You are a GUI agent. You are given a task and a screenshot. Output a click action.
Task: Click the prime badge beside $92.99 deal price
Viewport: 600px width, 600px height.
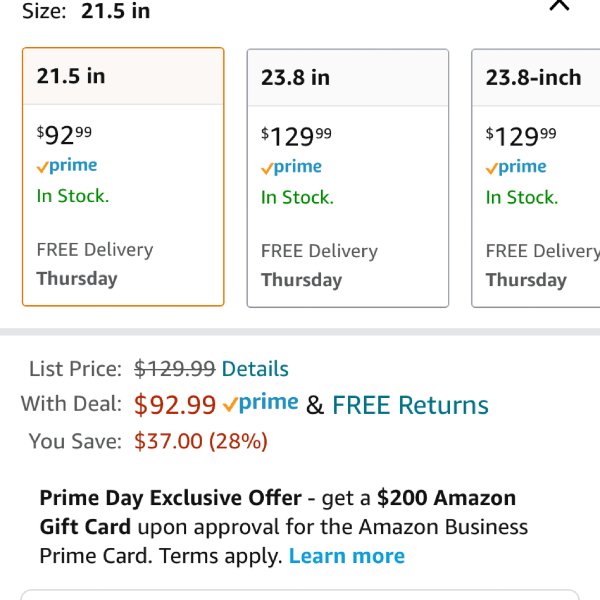(261, 403)
